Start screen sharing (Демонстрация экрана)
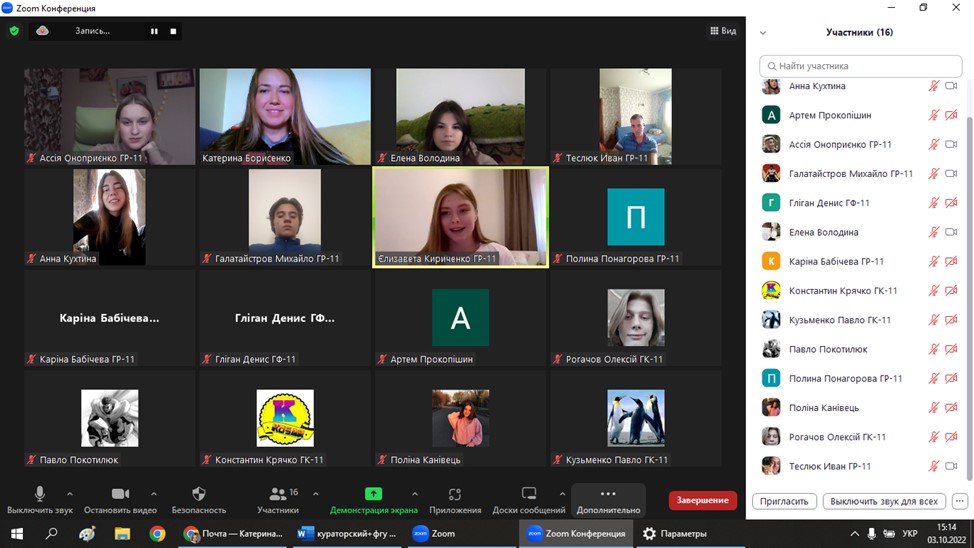The height and width of the screenshot is (548, 974). 373,500
